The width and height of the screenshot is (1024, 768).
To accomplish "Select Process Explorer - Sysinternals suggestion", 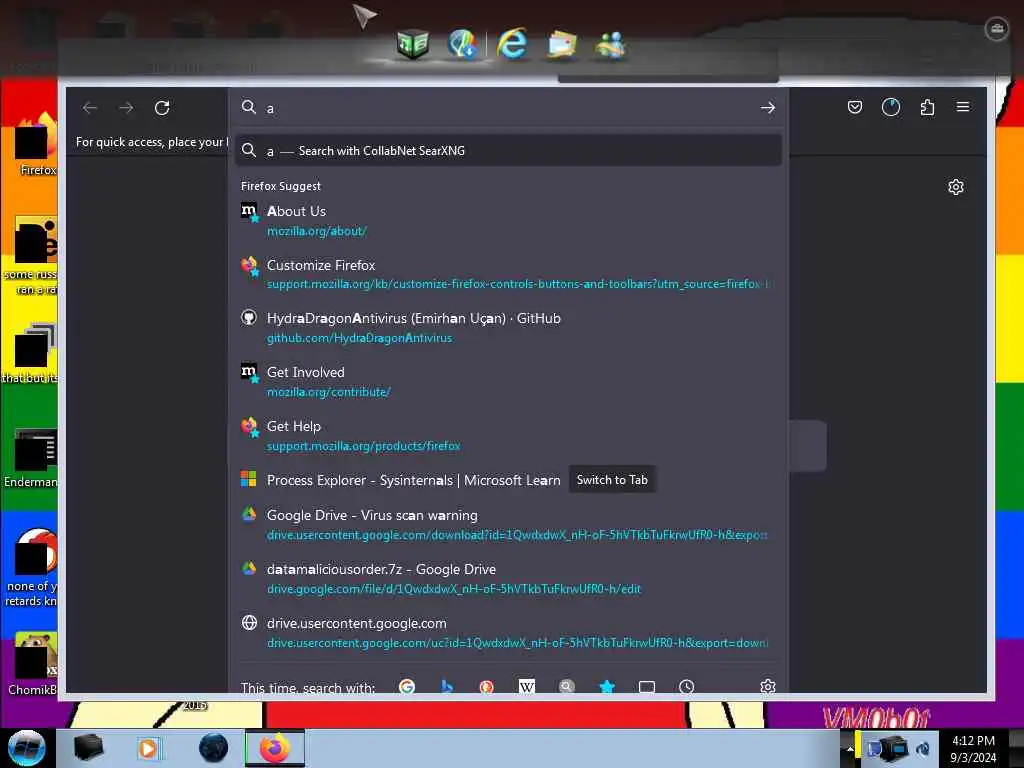I will (x=413, y=480).
